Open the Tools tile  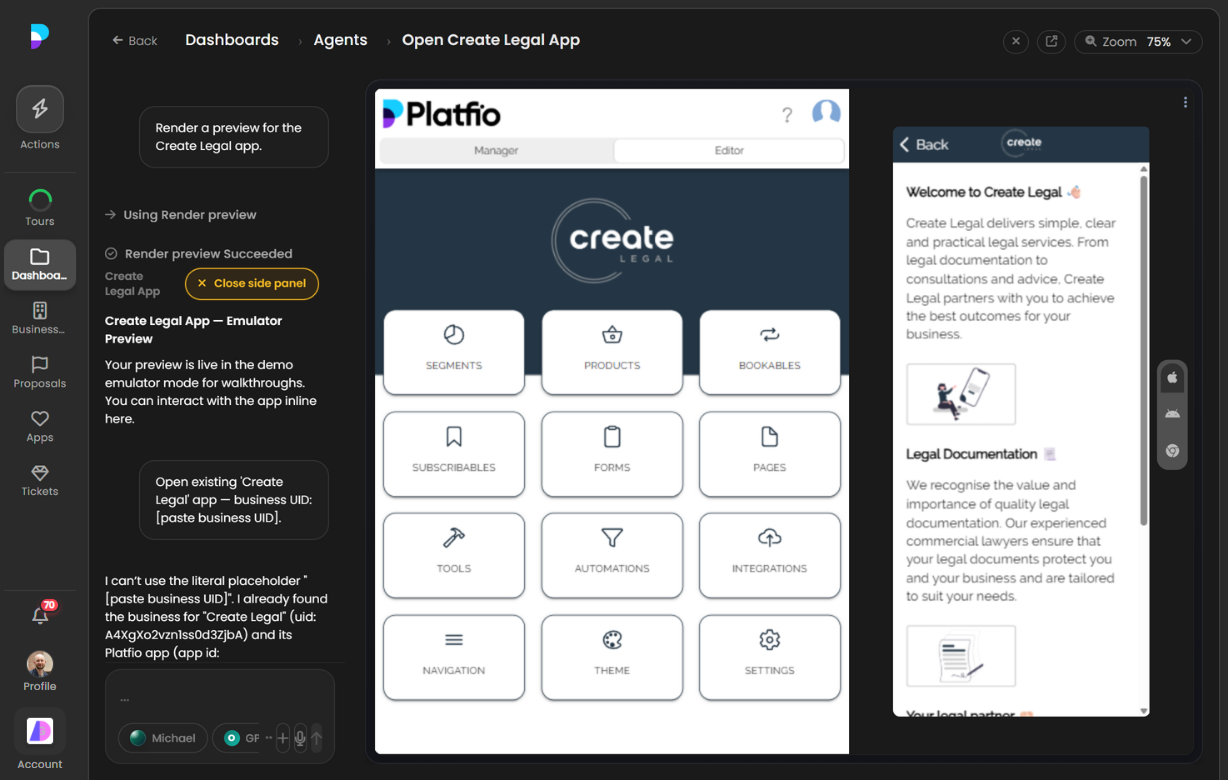tap(454, 555)
